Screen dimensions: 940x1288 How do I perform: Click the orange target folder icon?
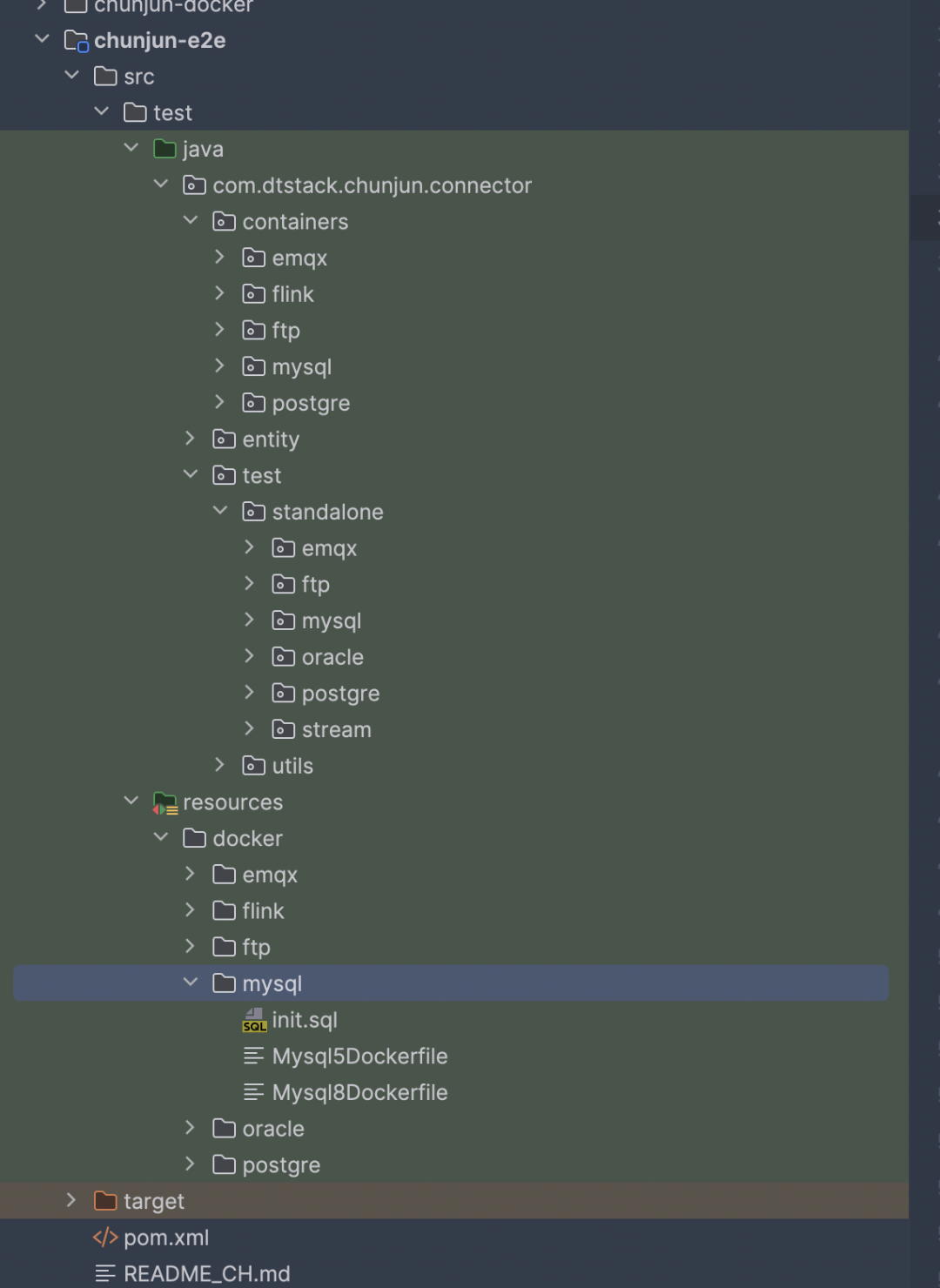click(x=105, y=1201)
